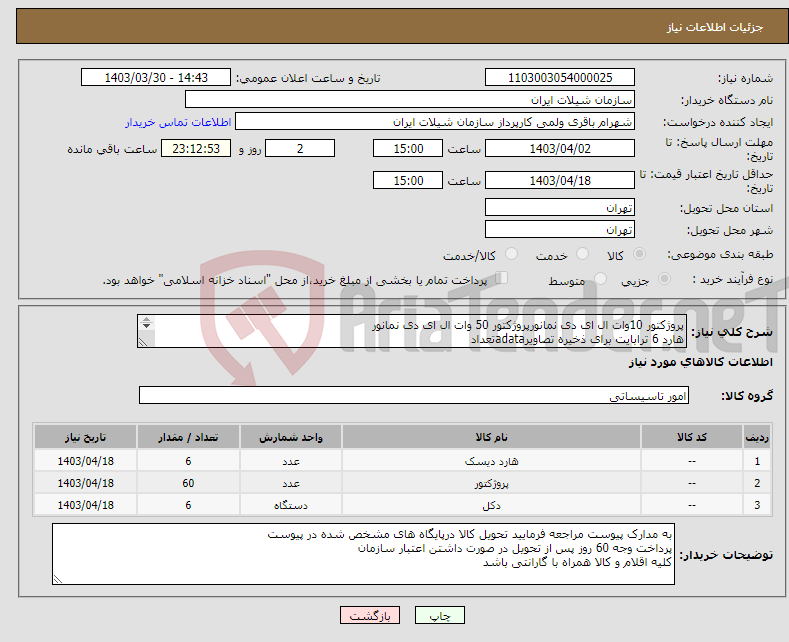The image size is (789, 642).
Task: Click the announcement date field 1403/03/30 - 14:43
Action: tap(156, 77)
